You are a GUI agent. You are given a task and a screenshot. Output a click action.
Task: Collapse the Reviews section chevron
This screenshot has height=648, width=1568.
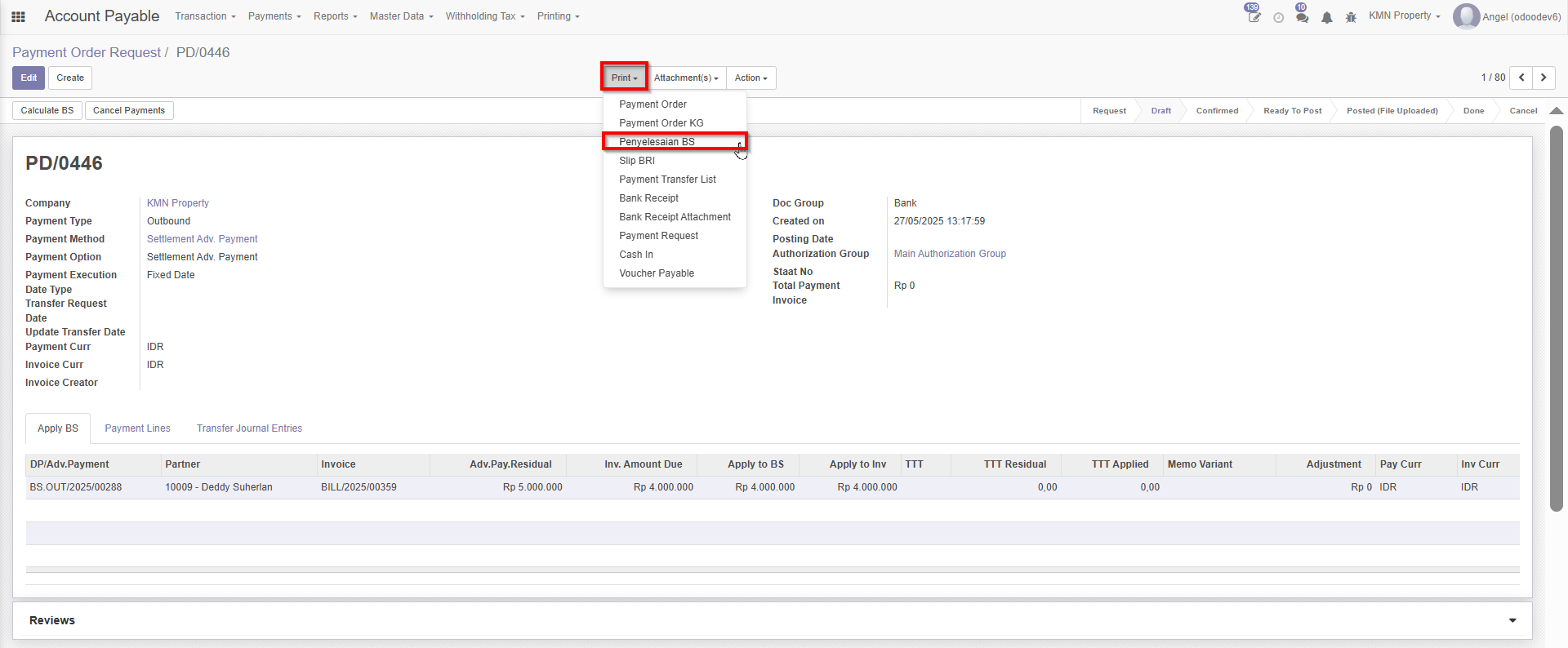point(1512,621)
